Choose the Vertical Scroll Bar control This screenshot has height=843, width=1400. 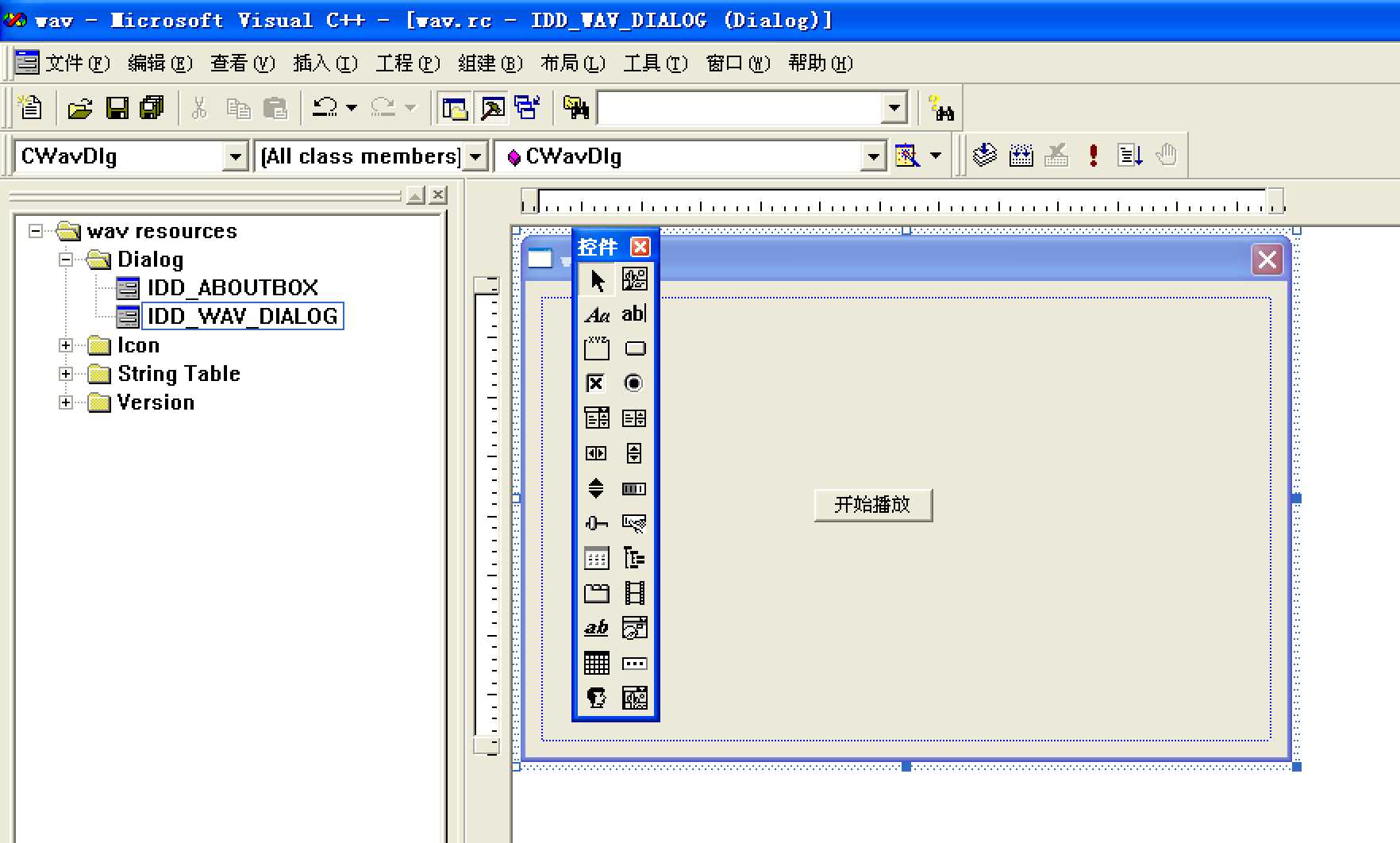click(634, 453)
